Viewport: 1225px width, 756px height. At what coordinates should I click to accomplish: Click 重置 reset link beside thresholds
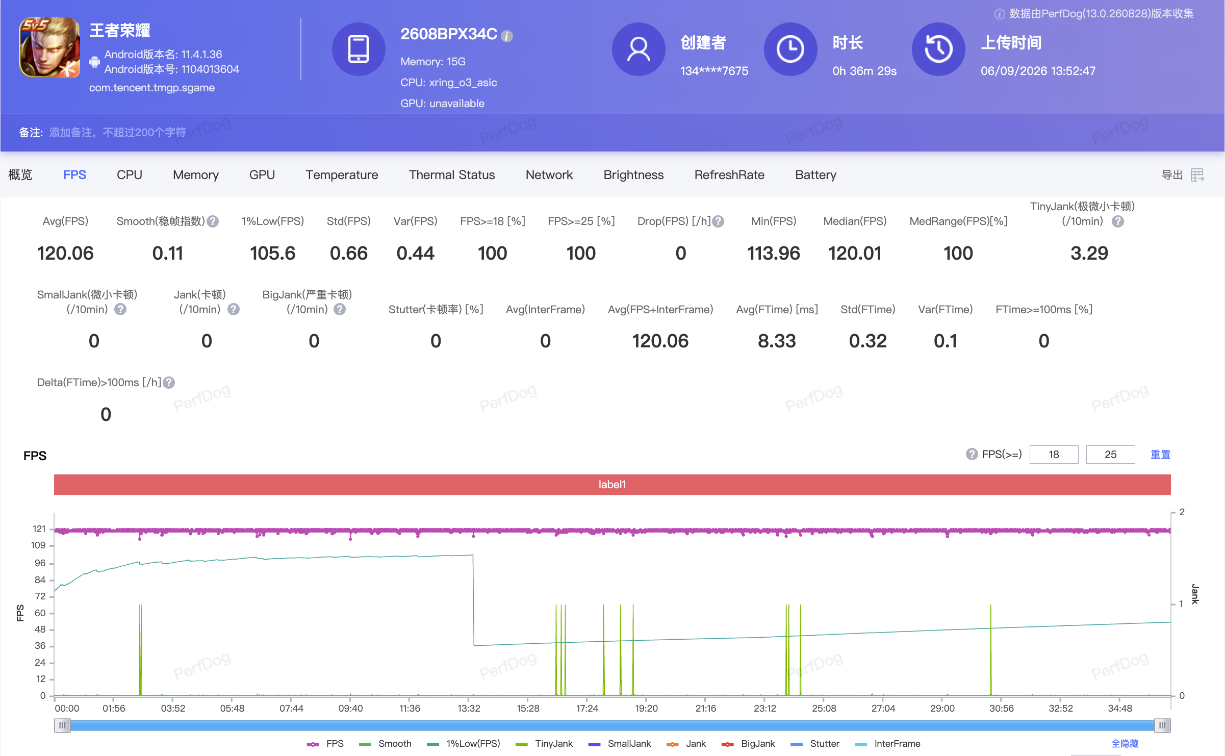(1160, 455)
